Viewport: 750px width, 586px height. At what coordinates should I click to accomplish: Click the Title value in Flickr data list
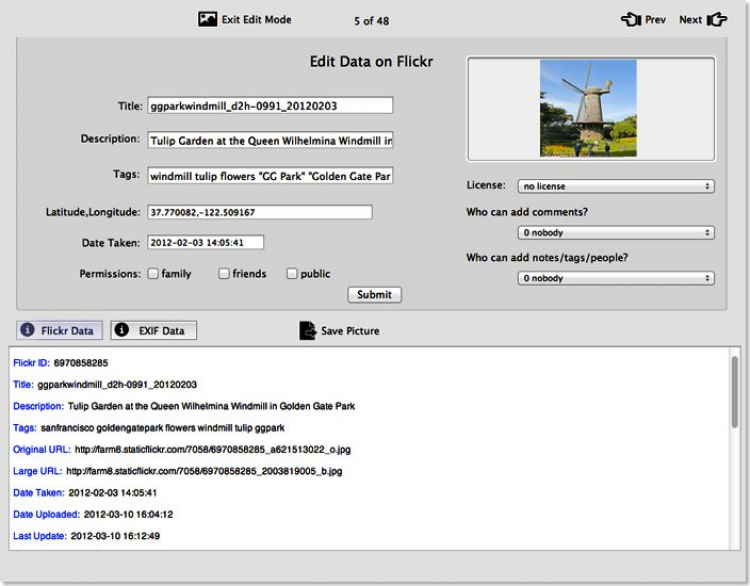[x=117, y=385]
